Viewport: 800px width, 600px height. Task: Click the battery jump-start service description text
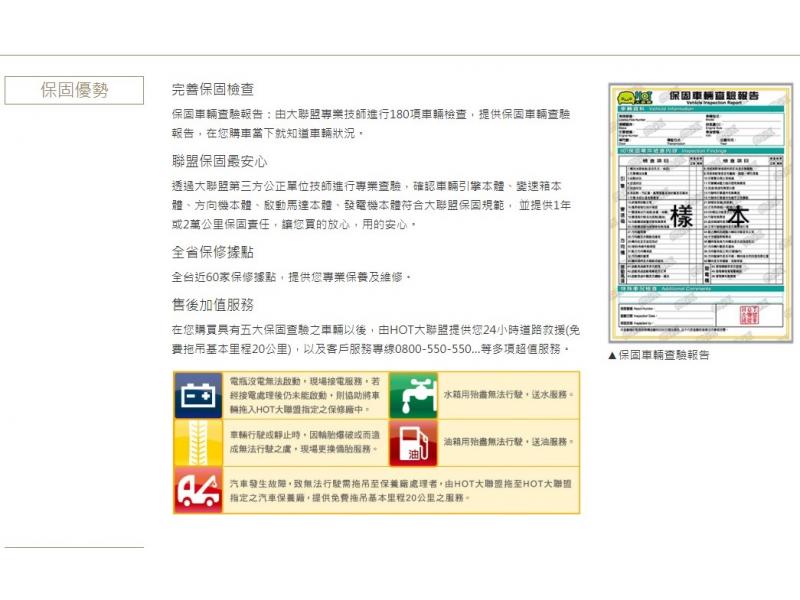point(304,395)
